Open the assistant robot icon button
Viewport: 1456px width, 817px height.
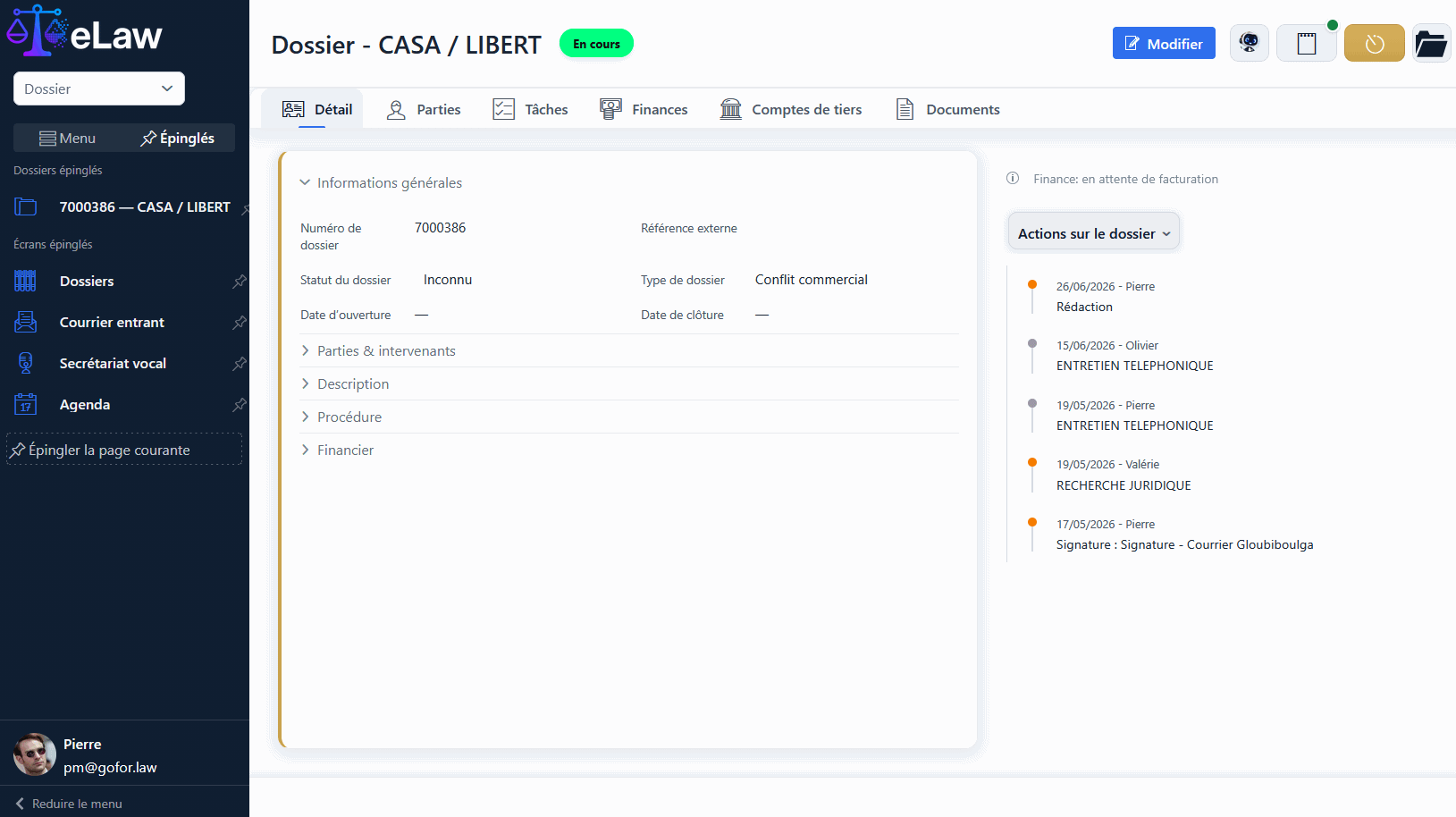(x=1249, y=43)
